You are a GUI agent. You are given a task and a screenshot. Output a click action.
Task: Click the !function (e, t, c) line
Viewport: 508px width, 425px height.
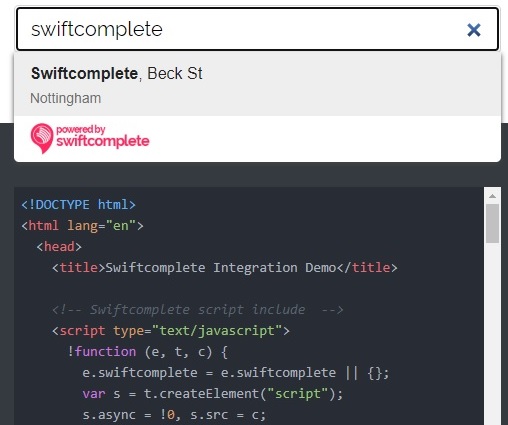click(x=148, y=352)
